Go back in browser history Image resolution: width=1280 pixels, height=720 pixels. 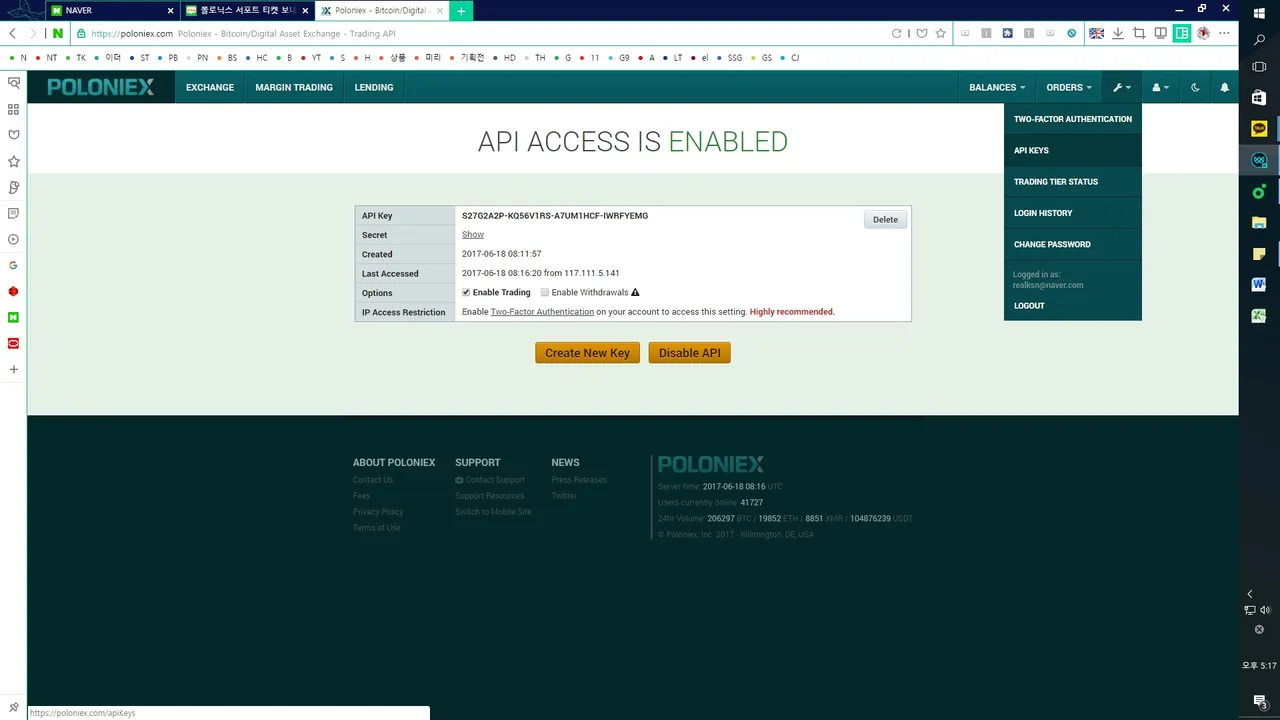tap(12, 33)
